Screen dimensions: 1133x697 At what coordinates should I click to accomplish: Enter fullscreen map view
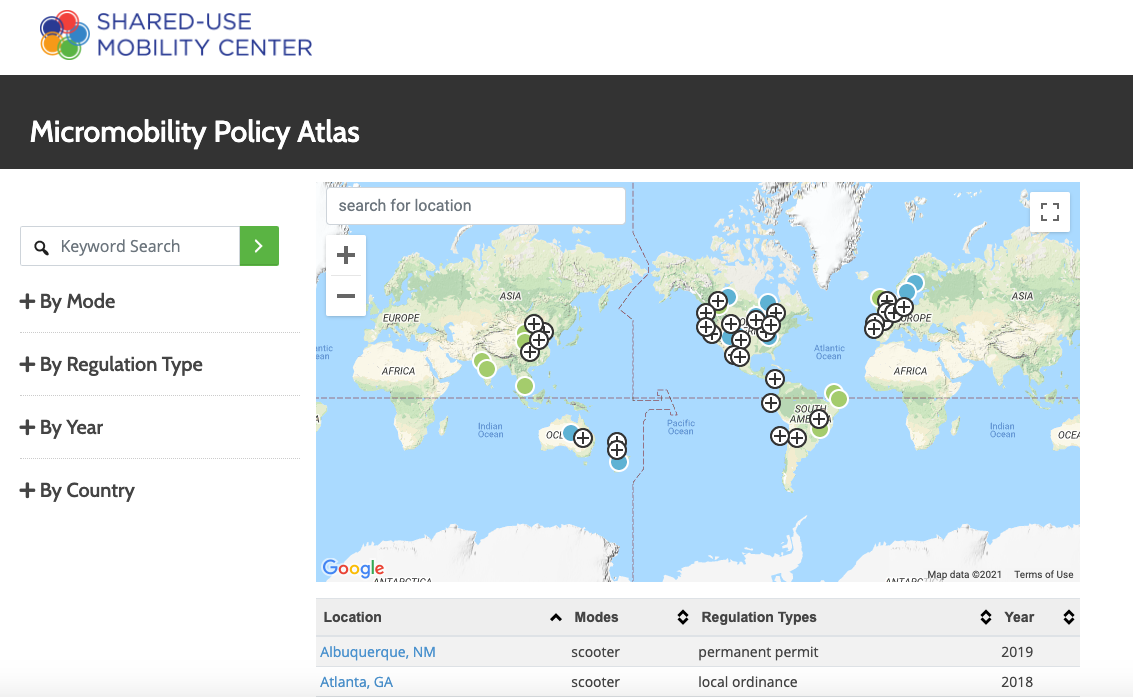(1049, 211)
